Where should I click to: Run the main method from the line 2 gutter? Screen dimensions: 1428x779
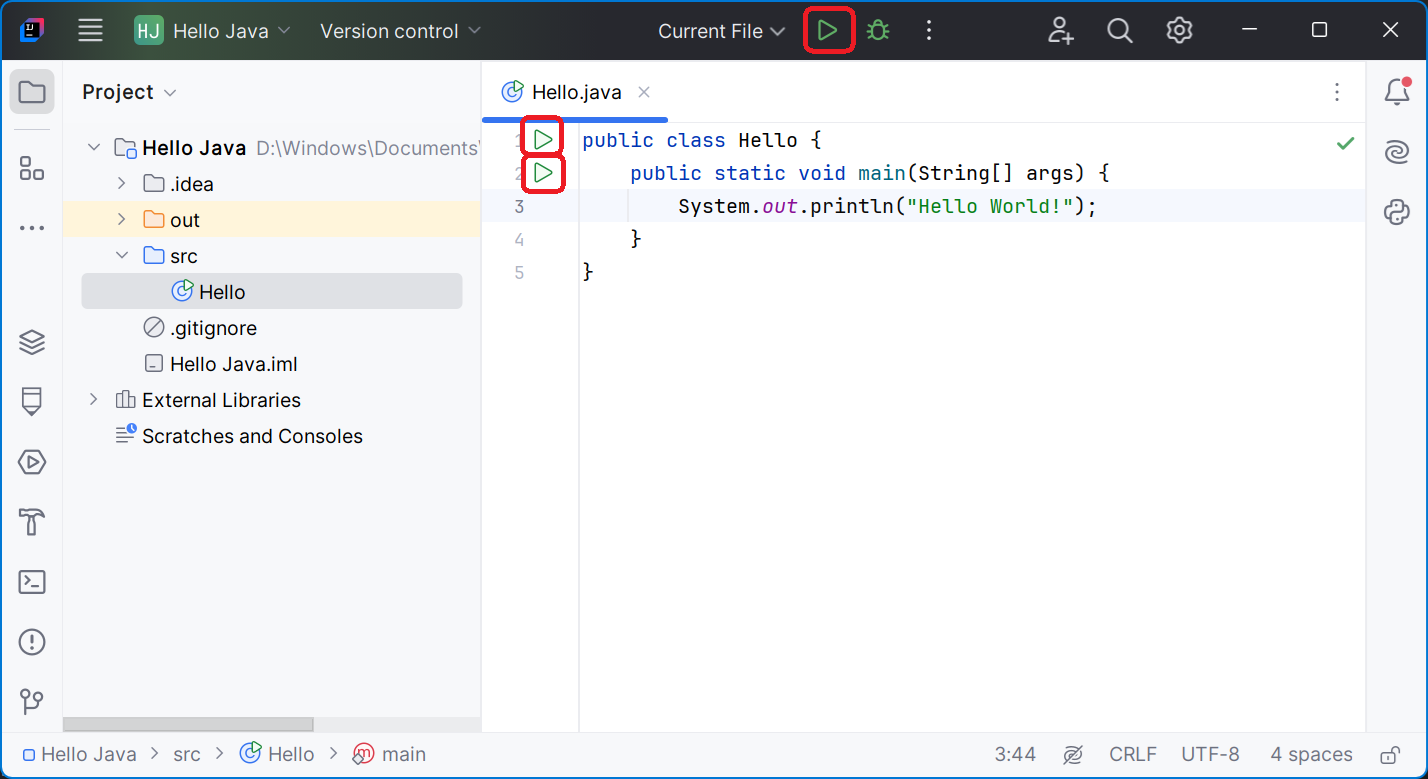coord(543,173)
